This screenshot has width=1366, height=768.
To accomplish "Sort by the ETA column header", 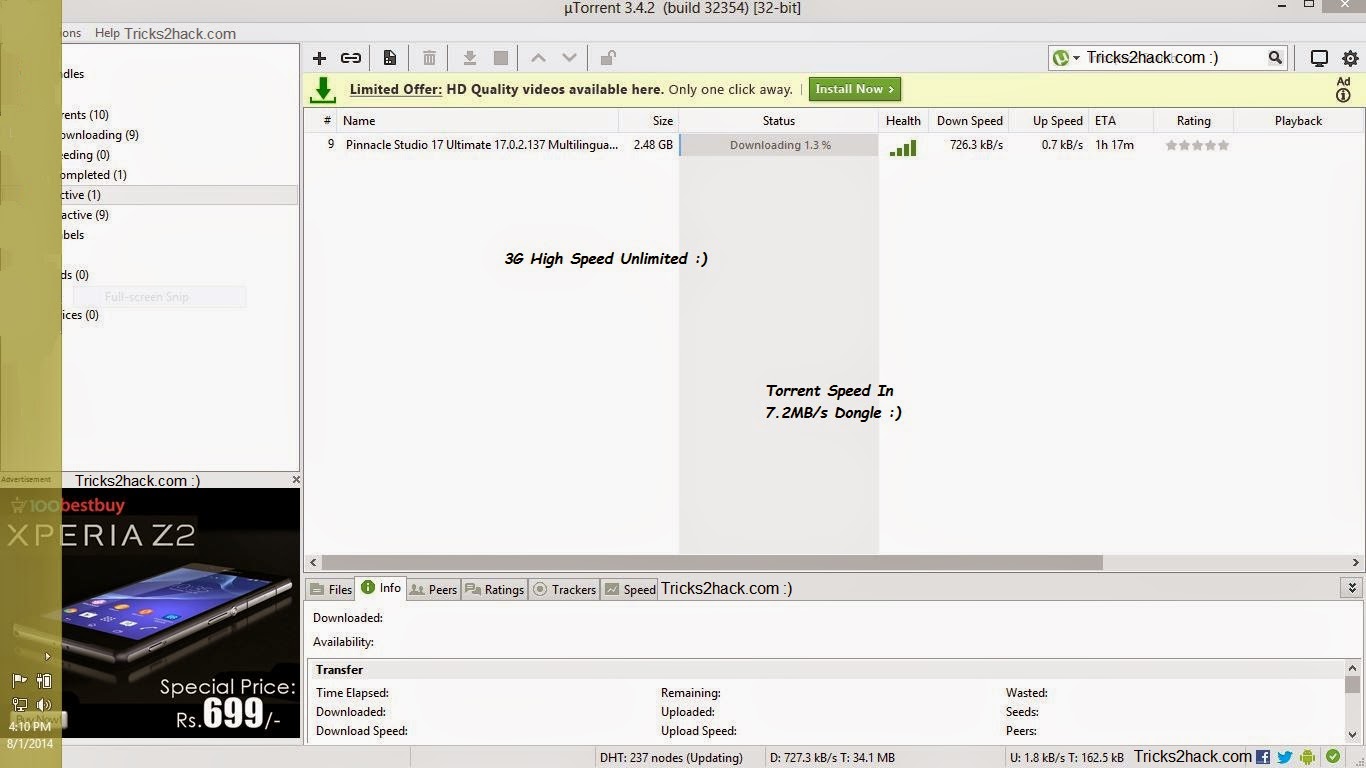I will tap(1120, 121).
